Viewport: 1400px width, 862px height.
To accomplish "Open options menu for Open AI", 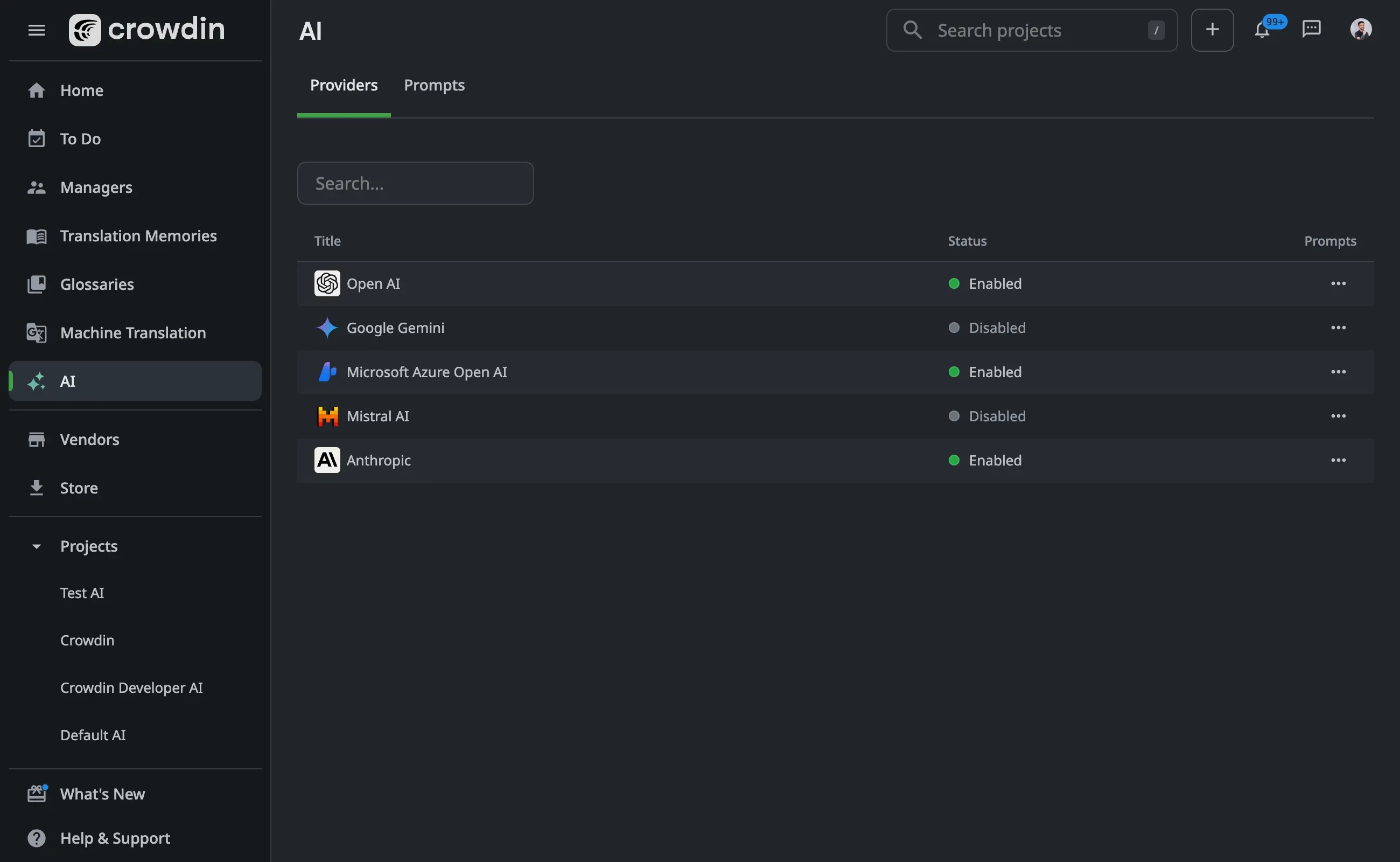I will coord(1338,283).
